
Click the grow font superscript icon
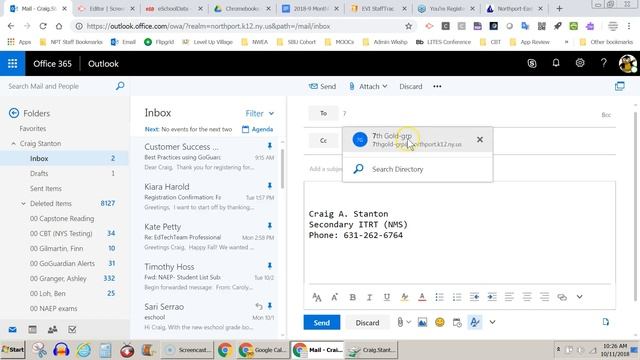tap(334, 297)
